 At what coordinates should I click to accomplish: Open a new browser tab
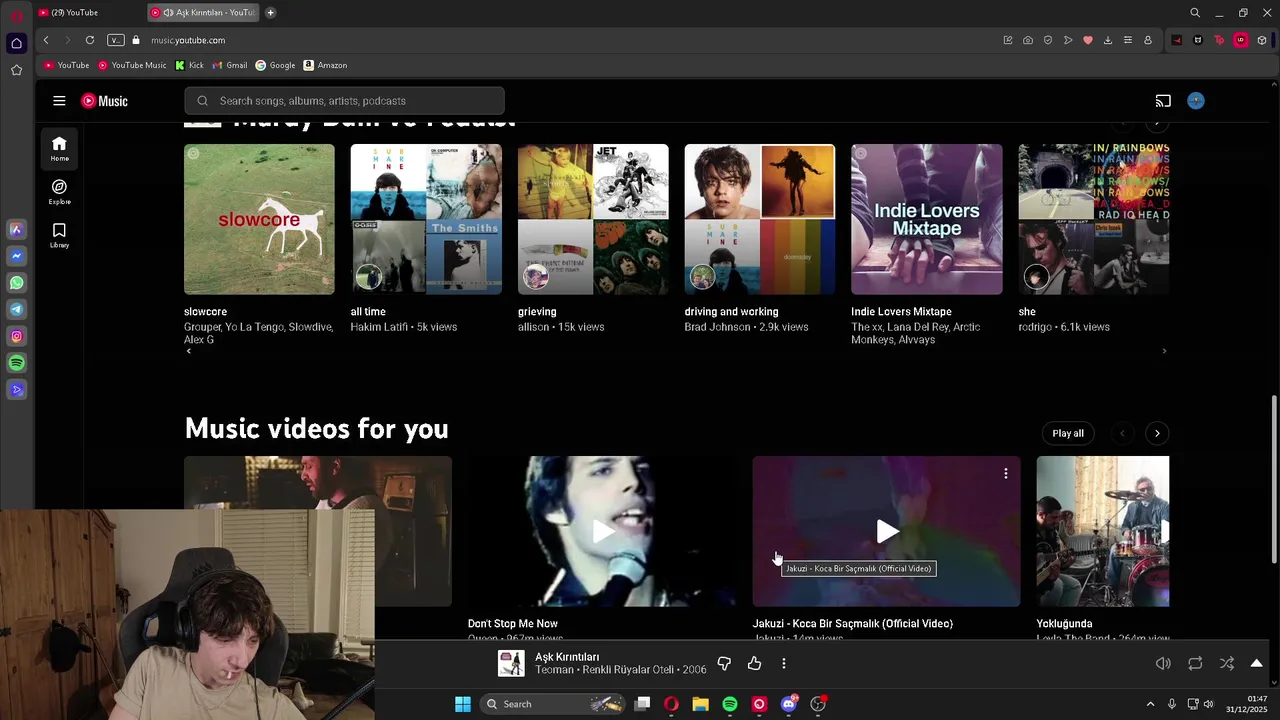click(x=270, y=13)
